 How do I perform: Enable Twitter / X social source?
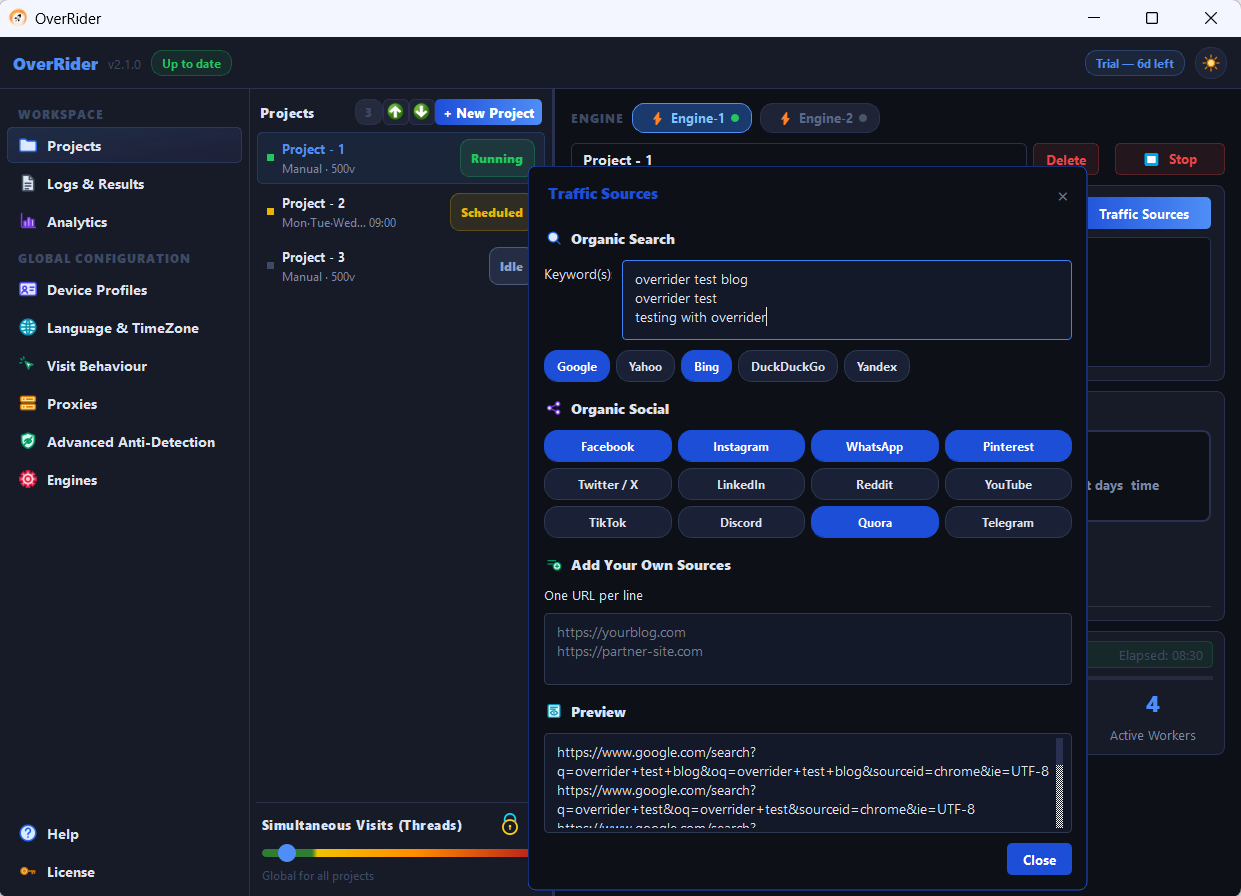point(608,485)
